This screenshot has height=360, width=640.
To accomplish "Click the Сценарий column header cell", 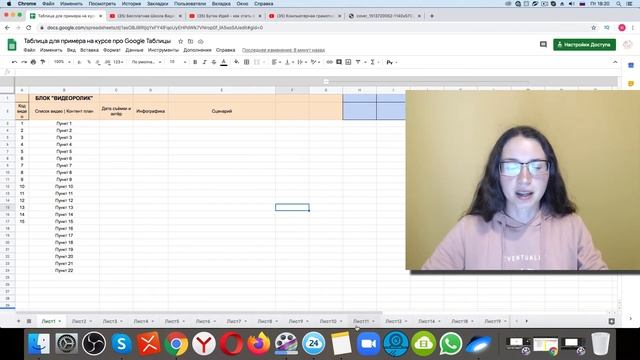I will click(222, 111).
